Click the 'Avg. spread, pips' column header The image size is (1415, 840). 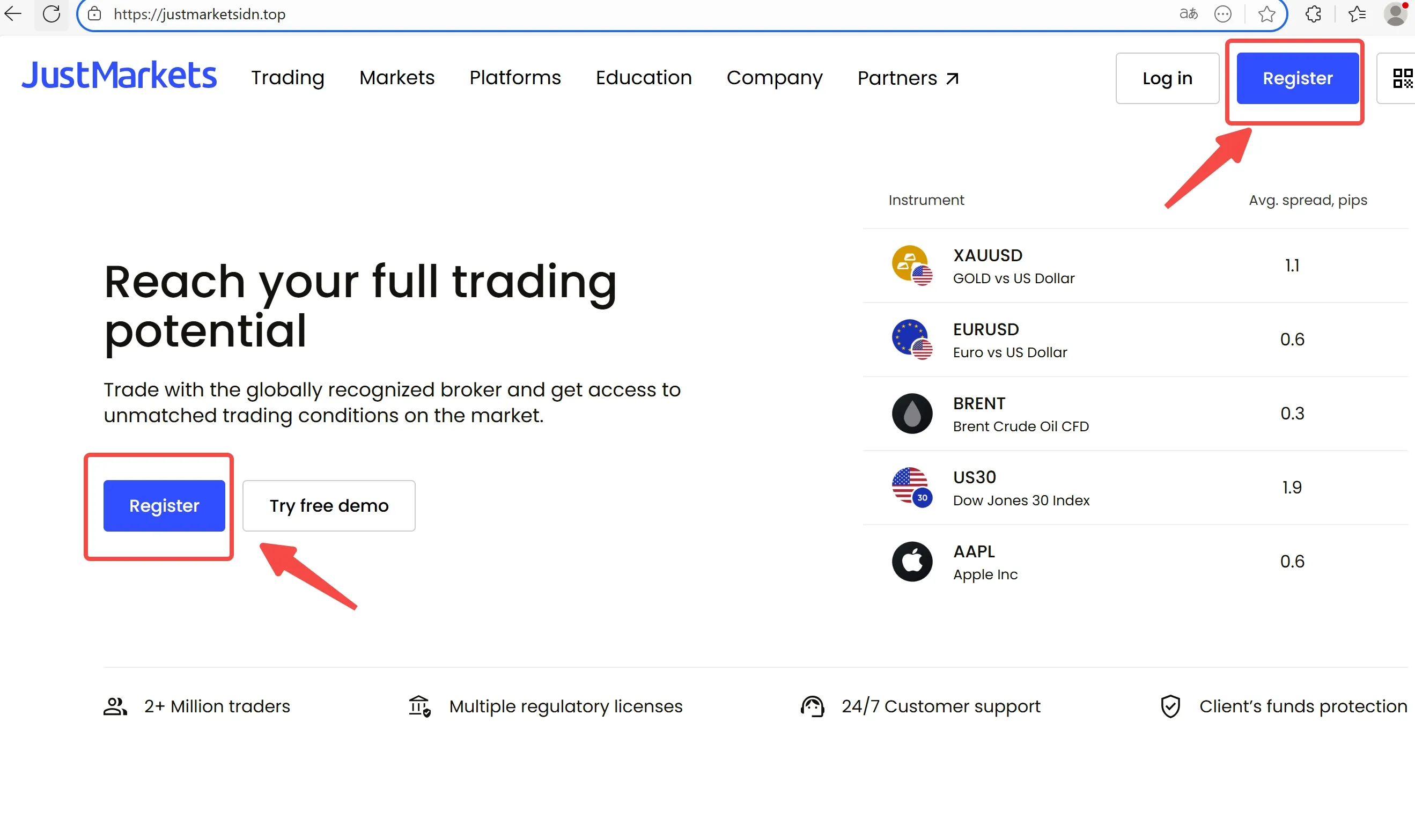tap(1308, 201)
